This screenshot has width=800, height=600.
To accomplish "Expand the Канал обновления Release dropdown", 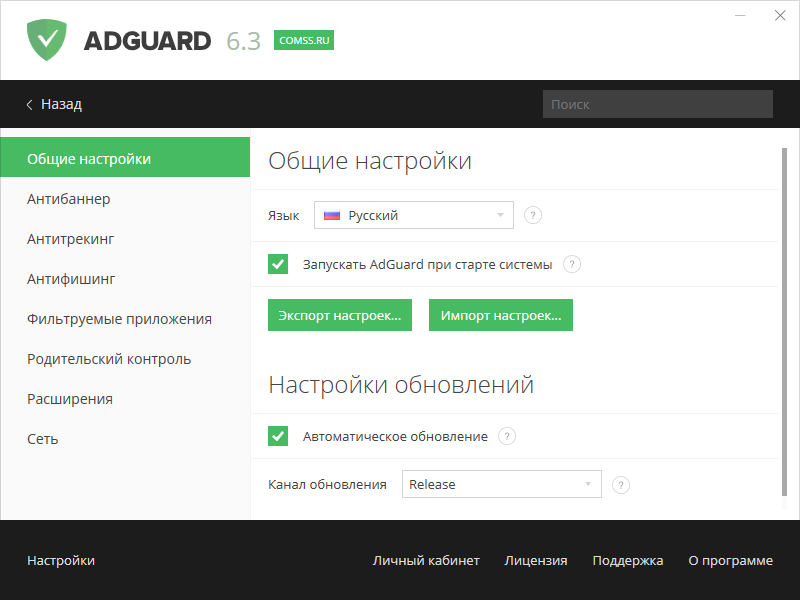I will [502, 484].
